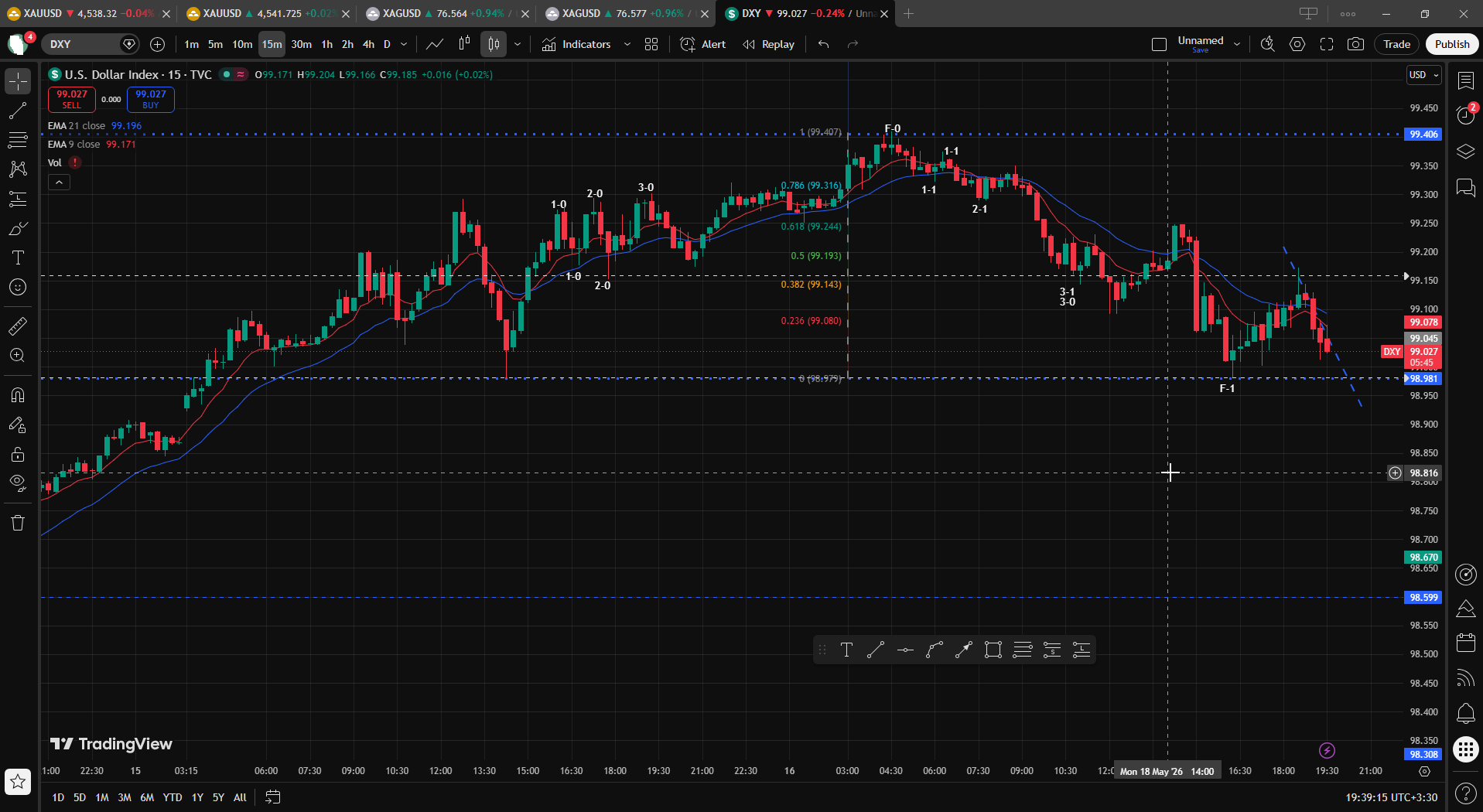Select the 1h timeframe

click(x=327, y=44)
